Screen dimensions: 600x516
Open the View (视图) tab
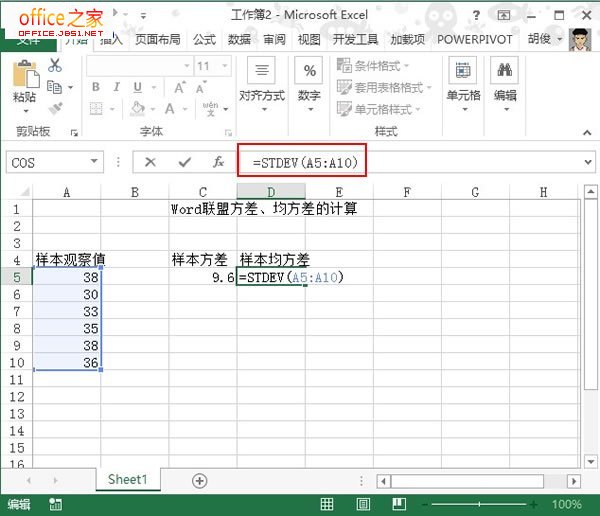pos(309,39)
